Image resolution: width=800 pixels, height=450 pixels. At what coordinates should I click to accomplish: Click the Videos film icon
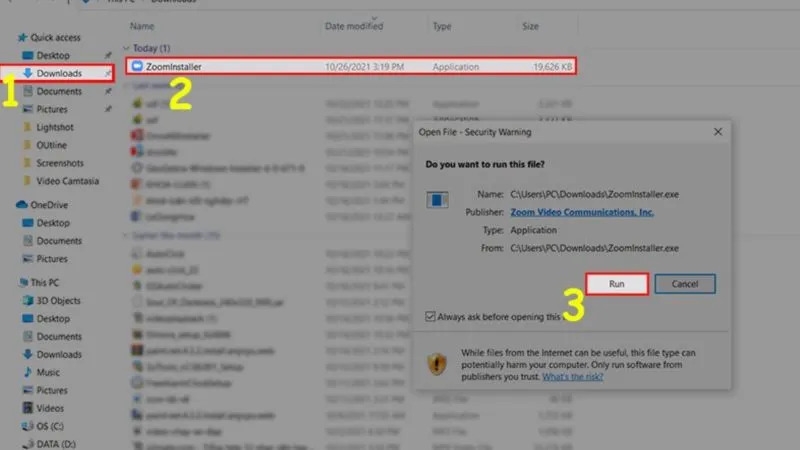tap(28, 408)
